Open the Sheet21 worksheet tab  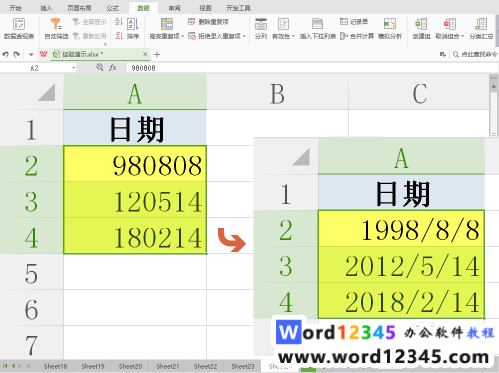click(168, 366)
